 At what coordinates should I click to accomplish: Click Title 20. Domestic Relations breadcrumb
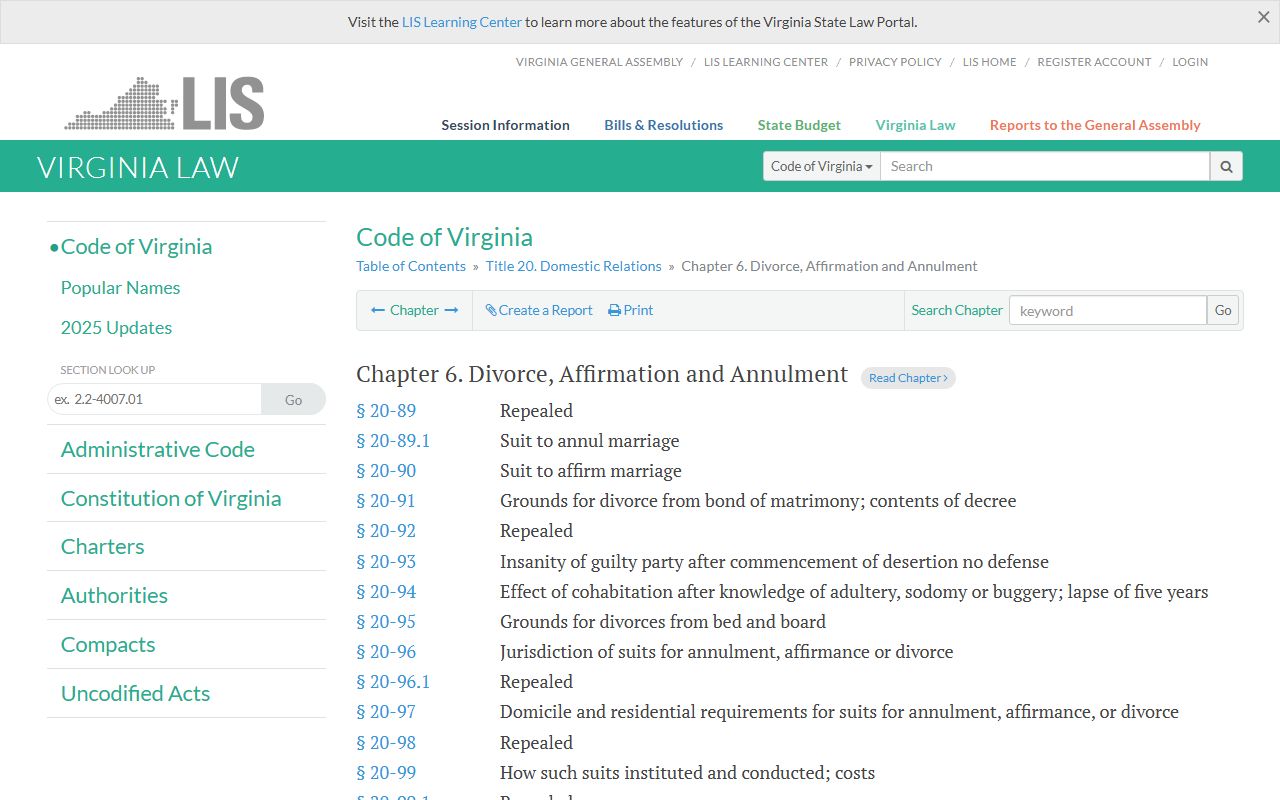574,266
